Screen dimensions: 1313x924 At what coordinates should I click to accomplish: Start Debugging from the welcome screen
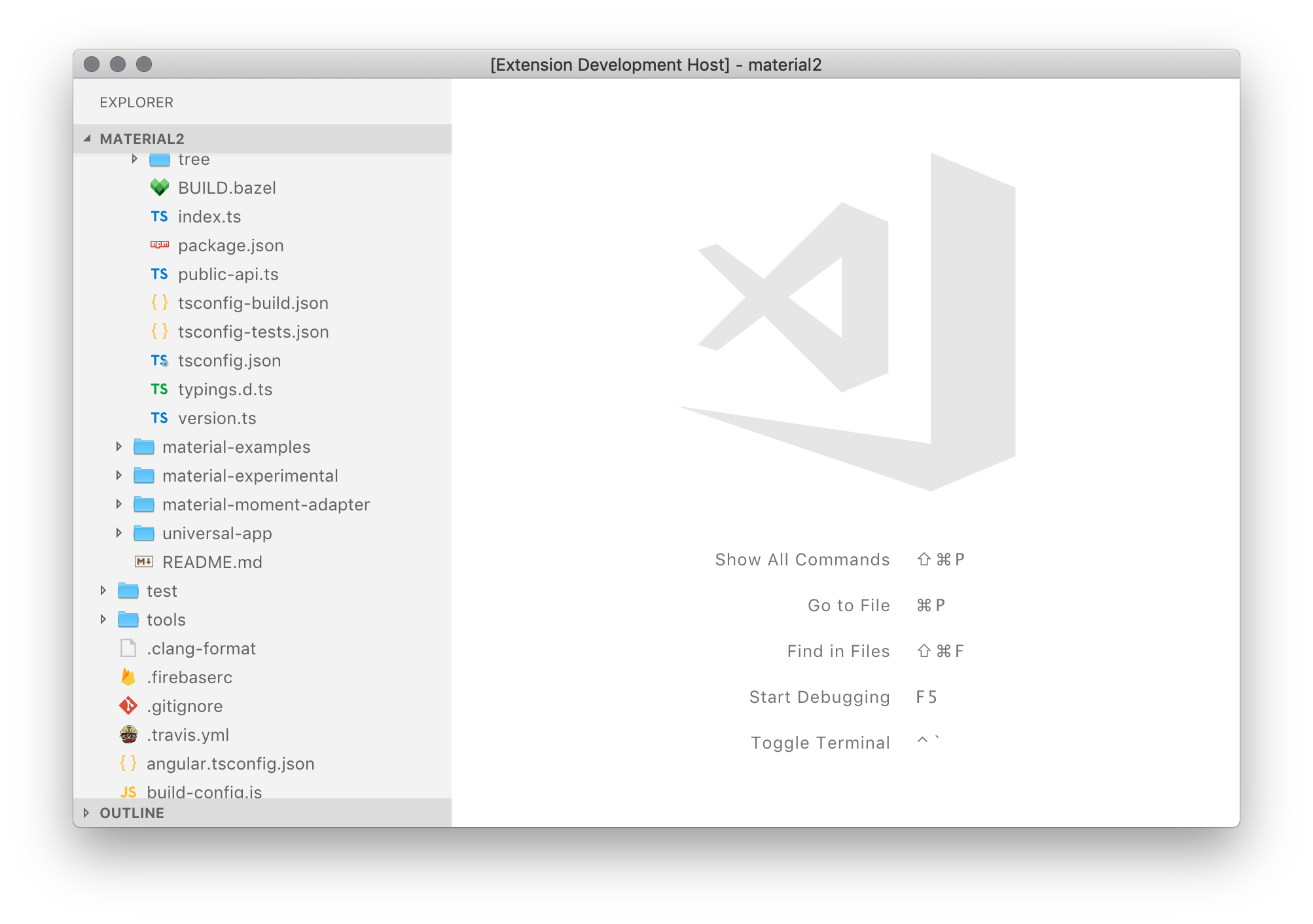click(820, 697)
